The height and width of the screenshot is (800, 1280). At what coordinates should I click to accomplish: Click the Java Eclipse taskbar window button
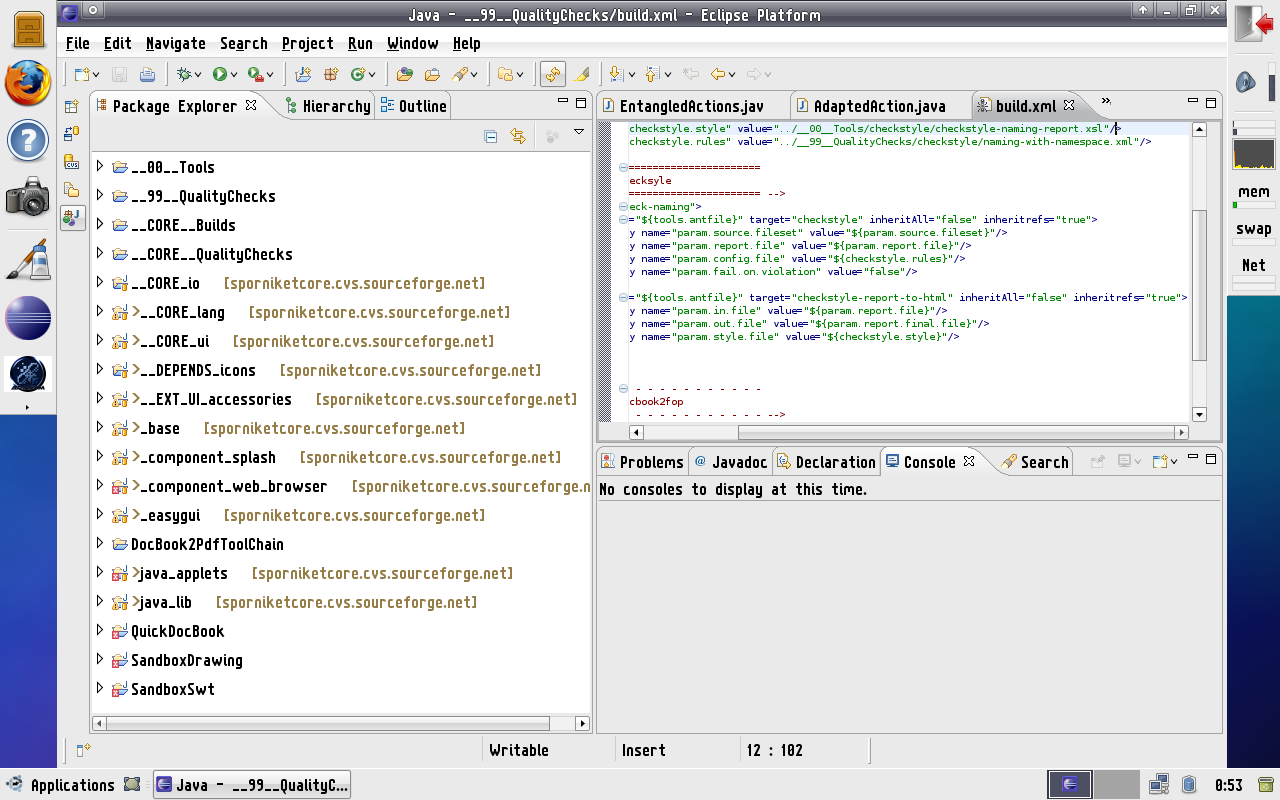252,785
